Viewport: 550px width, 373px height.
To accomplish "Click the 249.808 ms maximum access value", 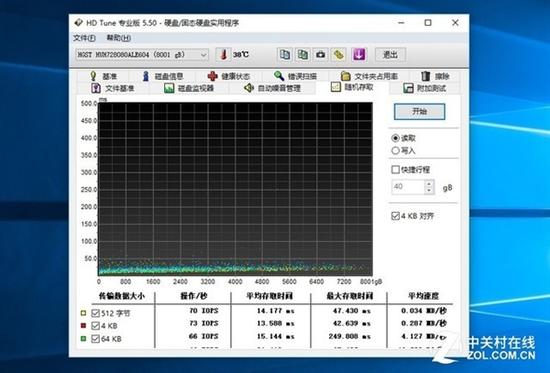I will tap(350, 337).
